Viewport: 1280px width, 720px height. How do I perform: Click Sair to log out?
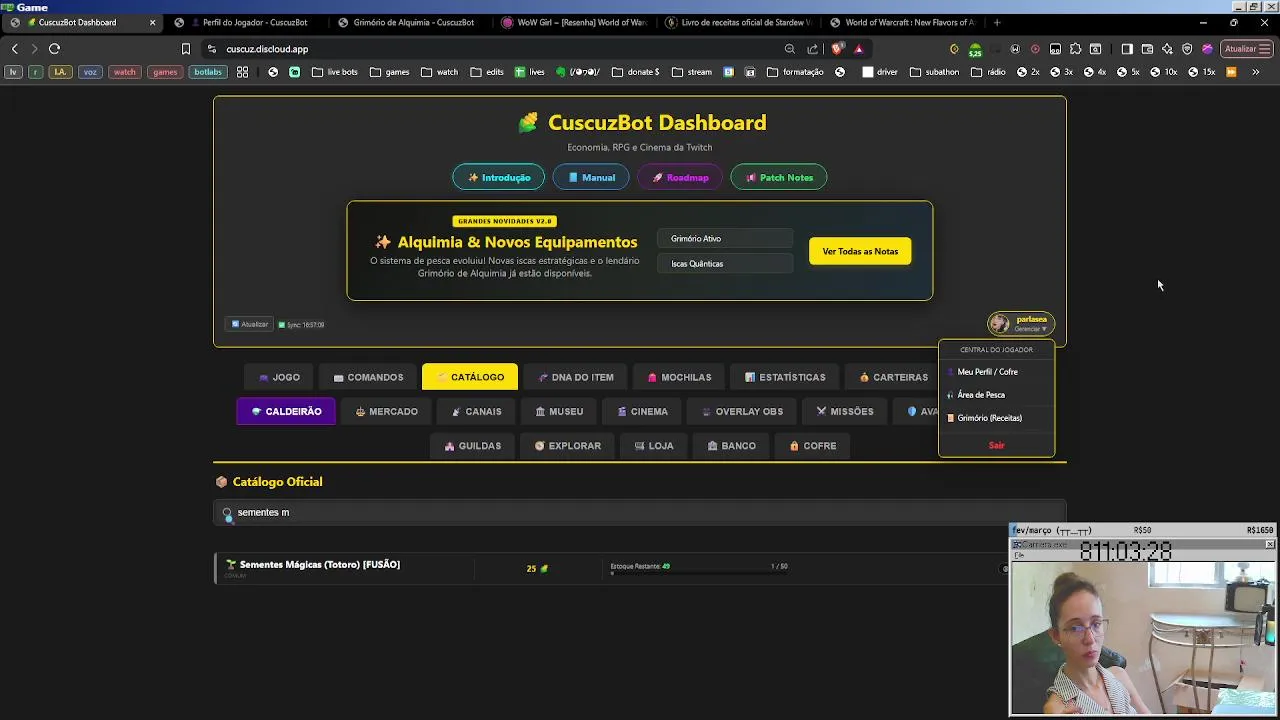point(996,445)
